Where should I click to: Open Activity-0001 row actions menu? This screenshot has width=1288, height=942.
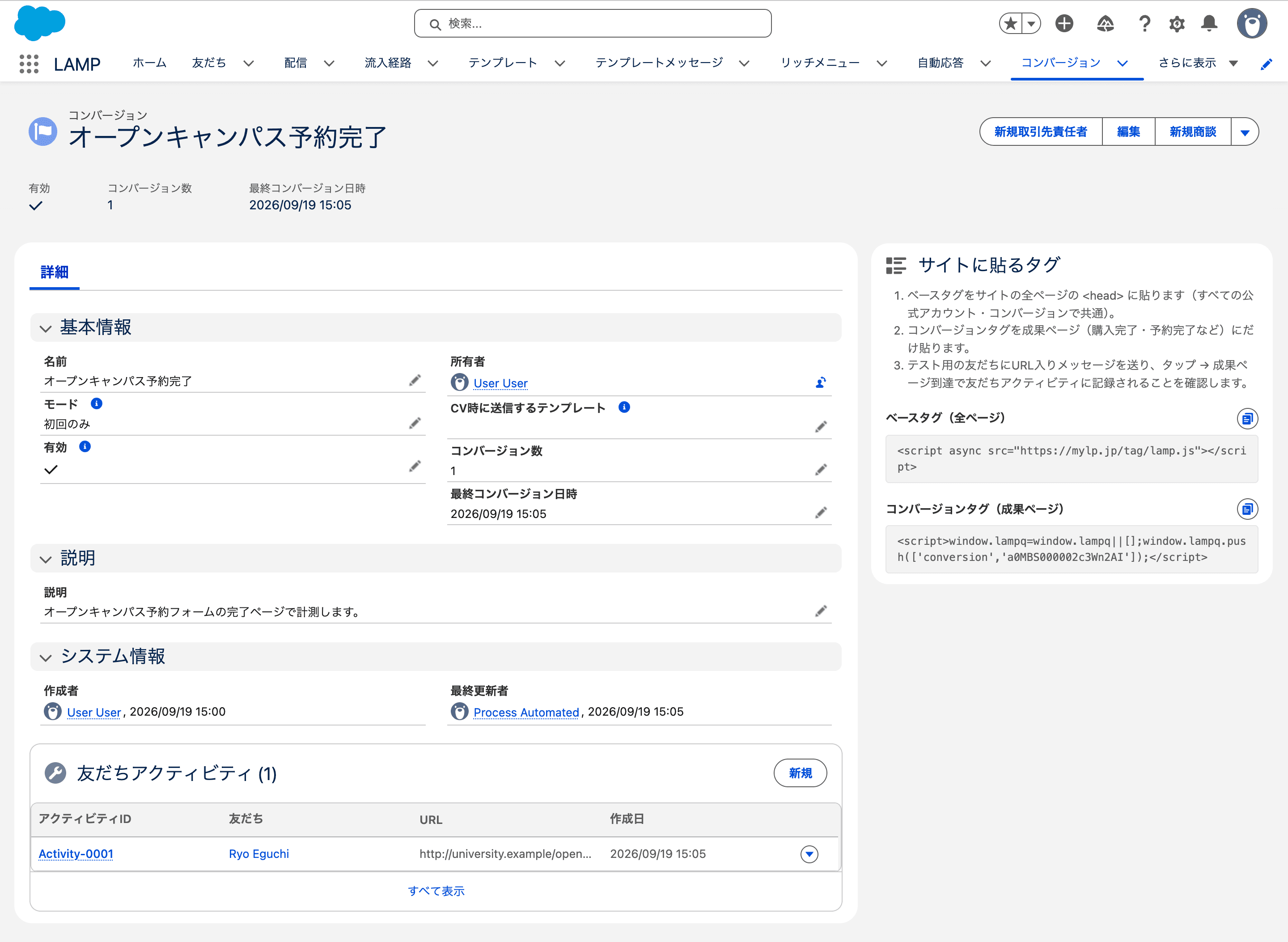[x=809, y=854]
